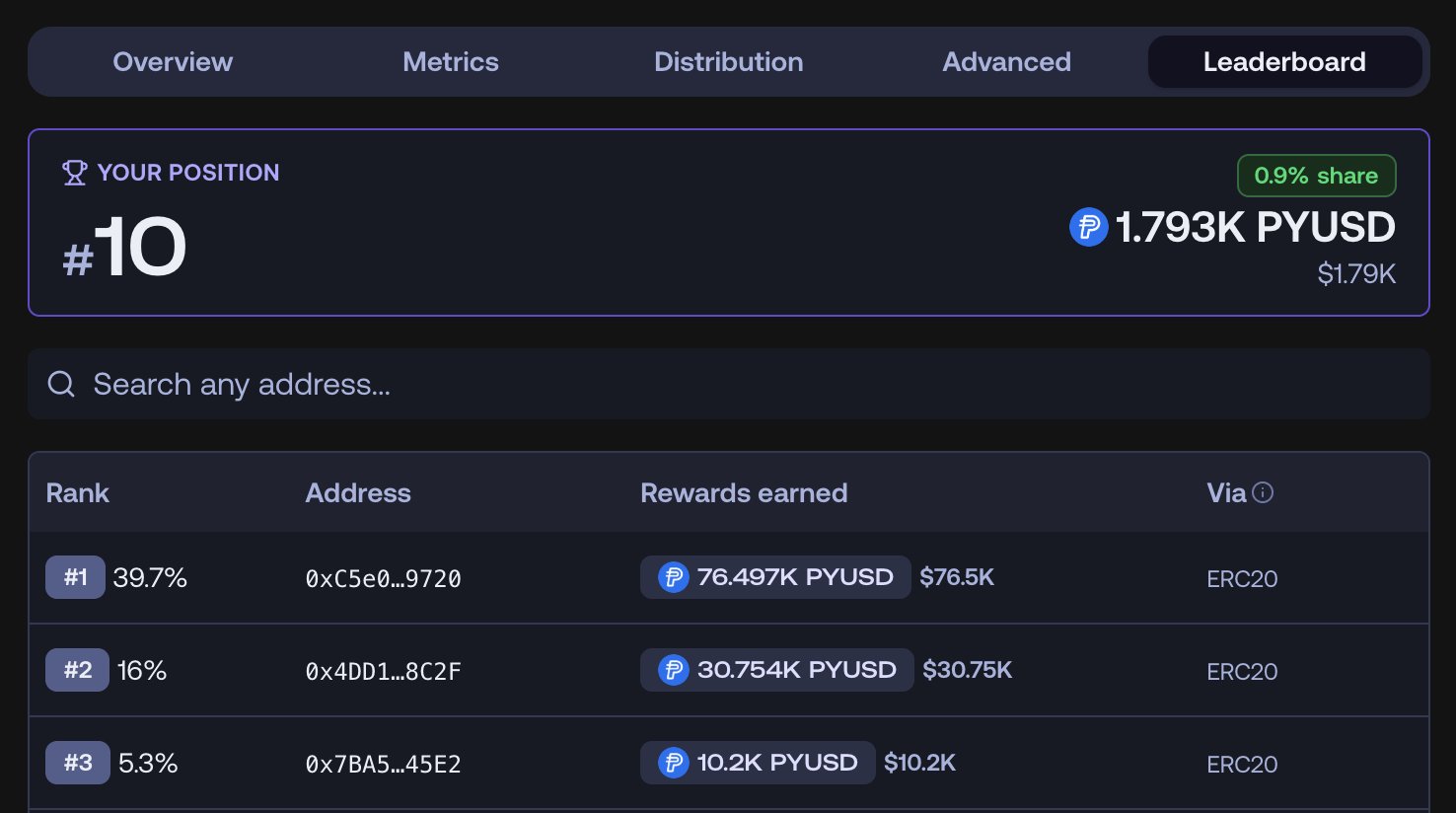
Task: Switch to the Metrics tab
Action: point(451,62)
